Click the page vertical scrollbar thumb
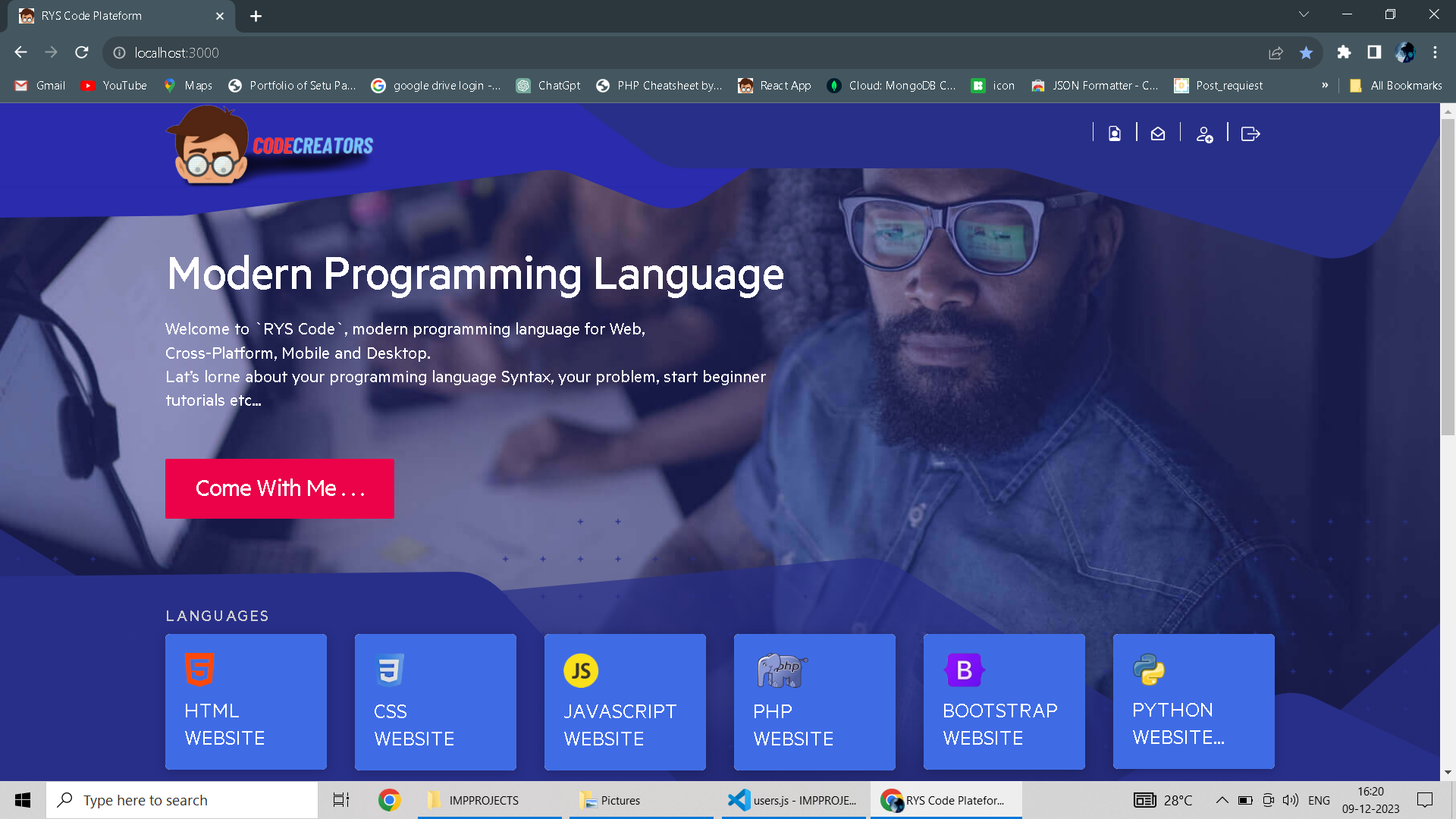Screen dimensions: 1456x819 [1448, 277]
